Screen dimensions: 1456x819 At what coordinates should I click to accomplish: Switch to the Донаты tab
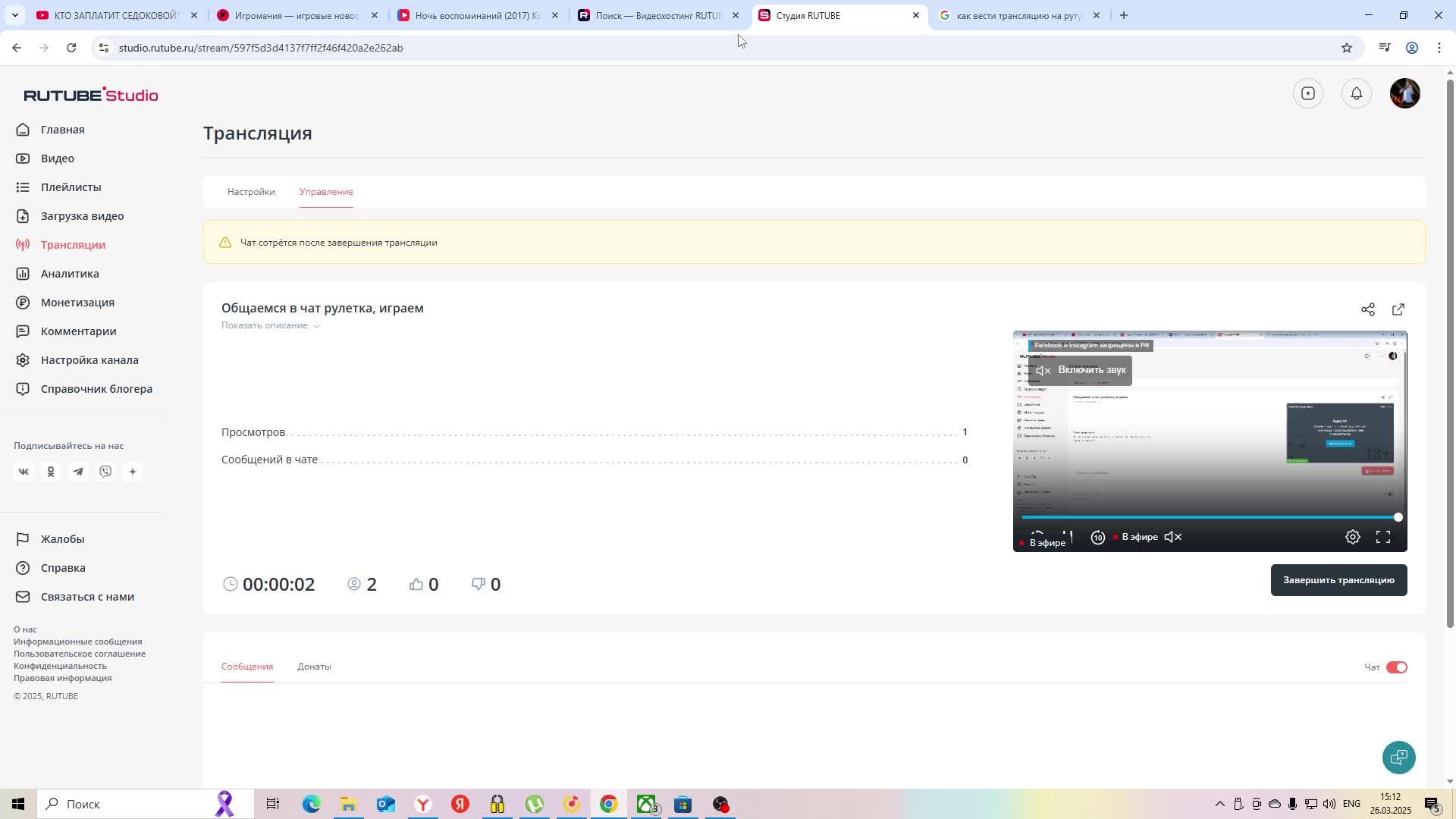tap(314, 667)
